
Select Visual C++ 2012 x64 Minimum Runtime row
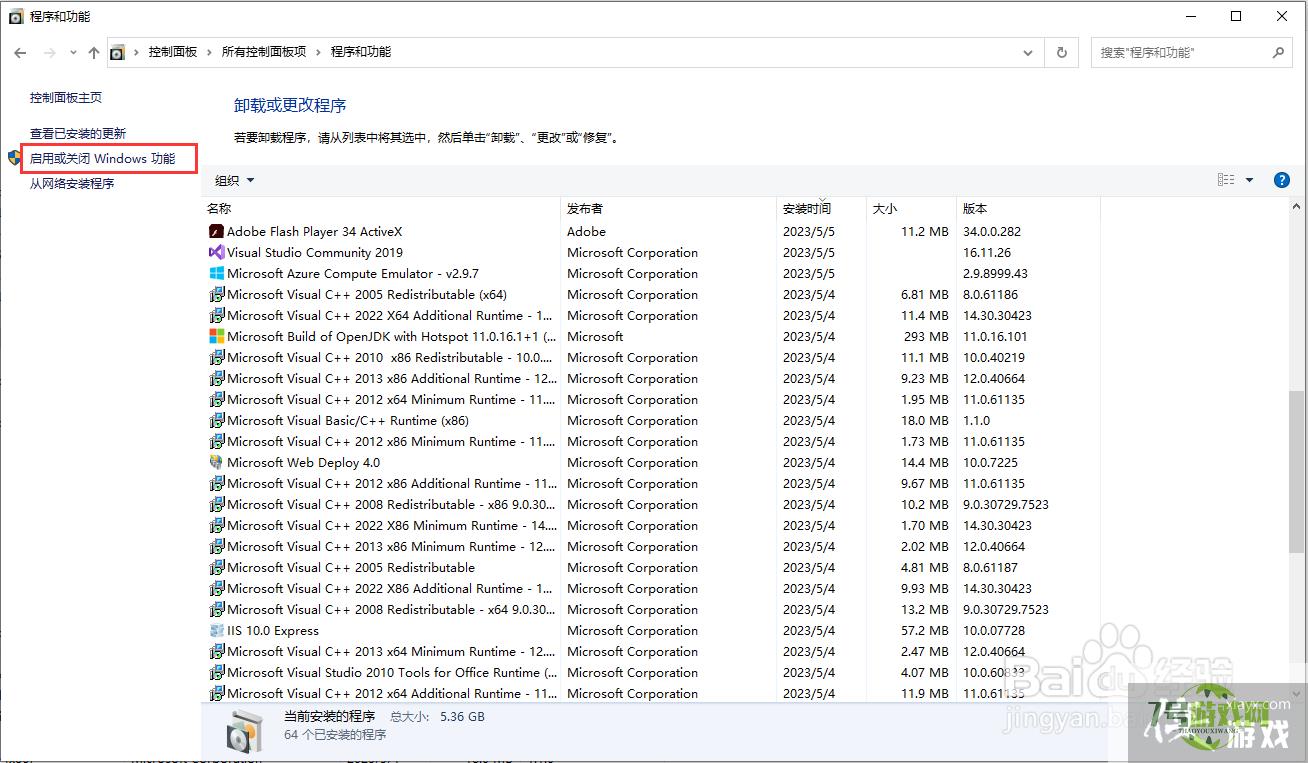(x=651, y=399)
